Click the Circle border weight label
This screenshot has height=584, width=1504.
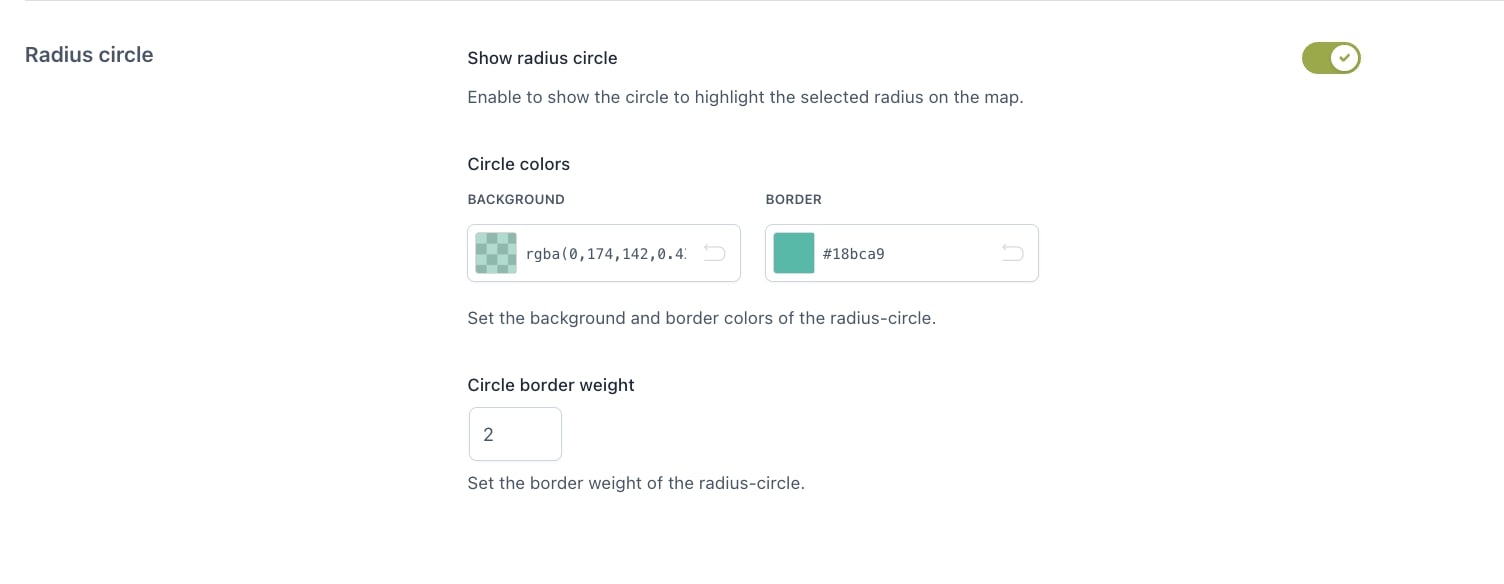pyautogui.click(x=551, y=385)
